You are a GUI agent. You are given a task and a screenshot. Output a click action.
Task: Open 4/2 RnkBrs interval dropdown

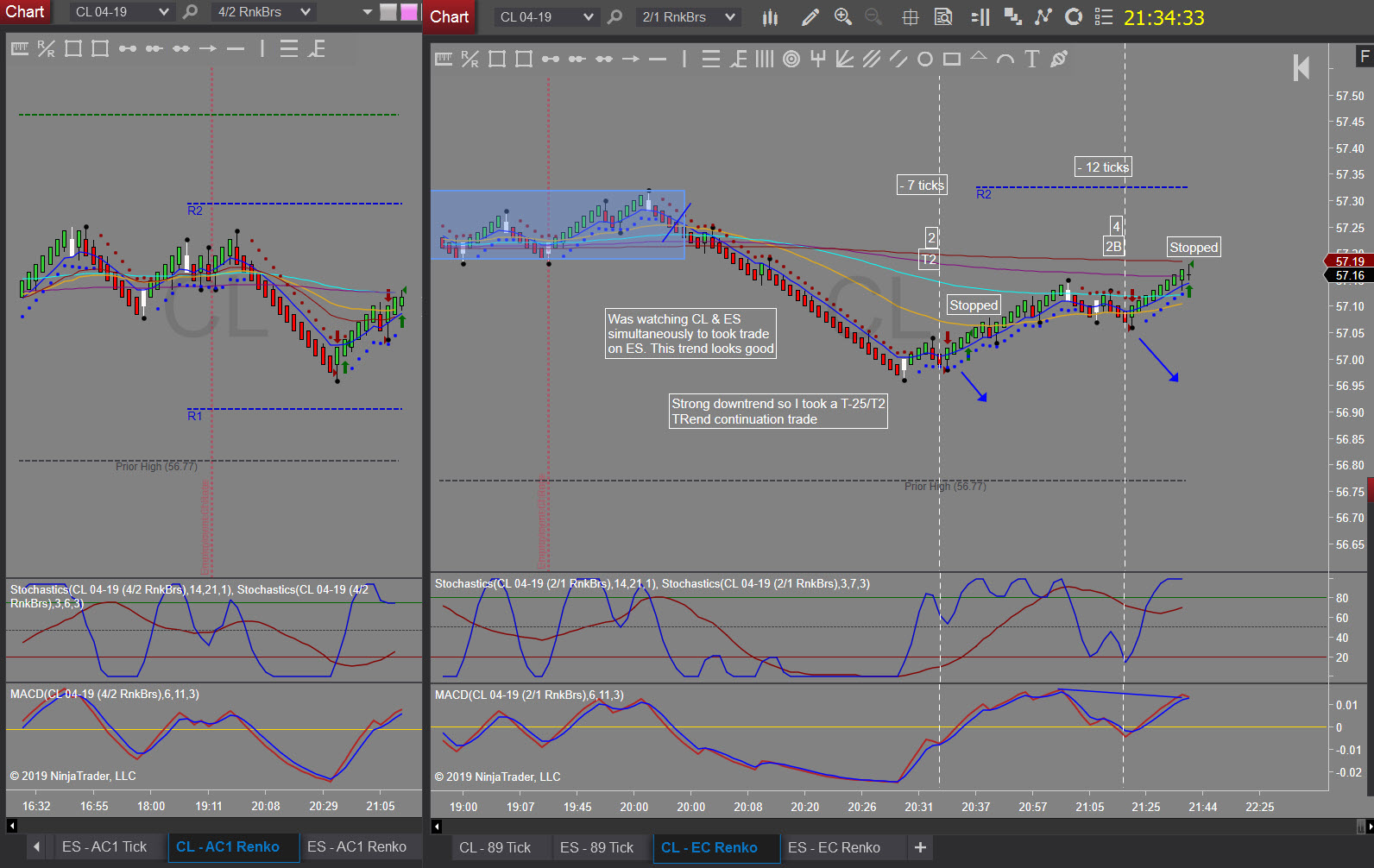point(263,12)
